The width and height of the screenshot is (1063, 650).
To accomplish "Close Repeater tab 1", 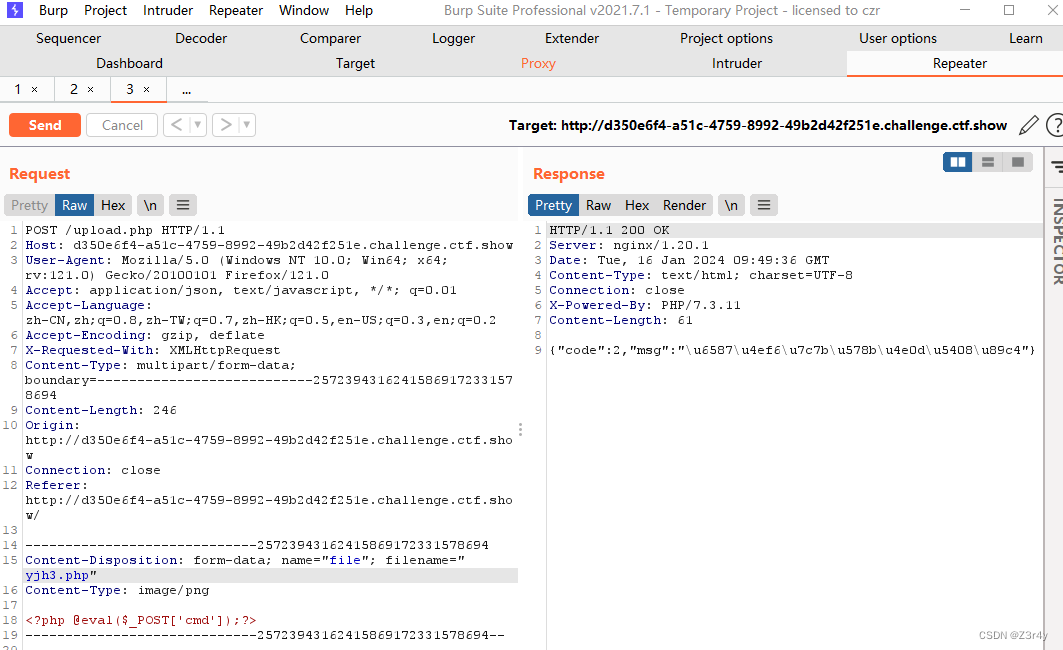I will [x=35, y=89].
